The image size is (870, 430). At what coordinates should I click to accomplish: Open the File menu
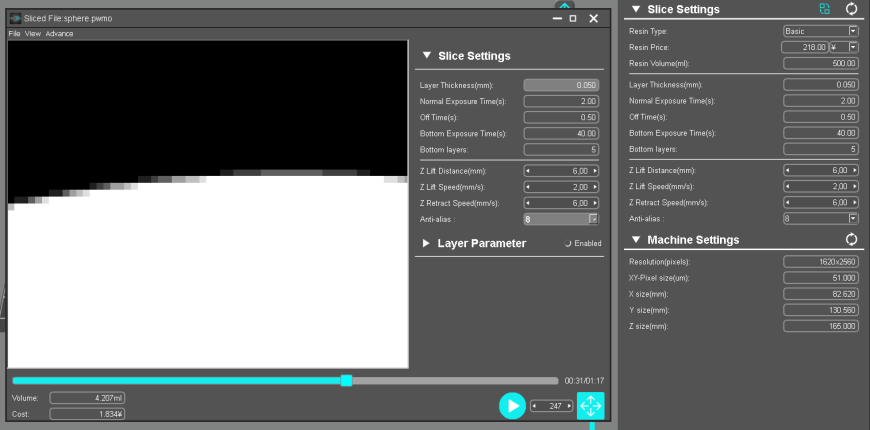(x=14, y=34)
